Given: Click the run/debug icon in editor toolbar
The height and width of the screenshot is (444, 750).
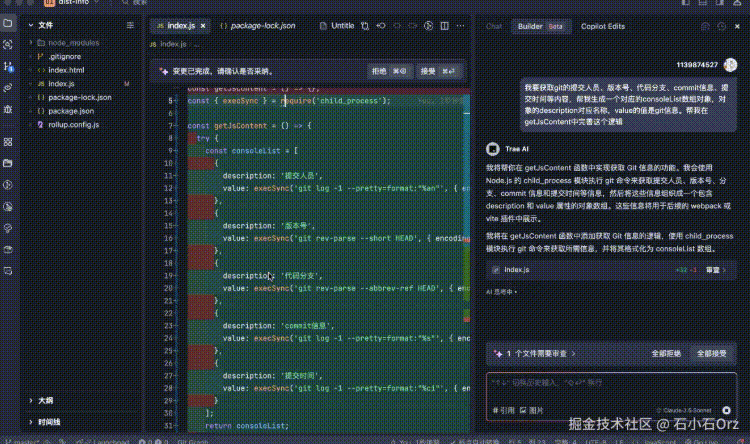Looking at the screenshot, I should tap(429, 26).
